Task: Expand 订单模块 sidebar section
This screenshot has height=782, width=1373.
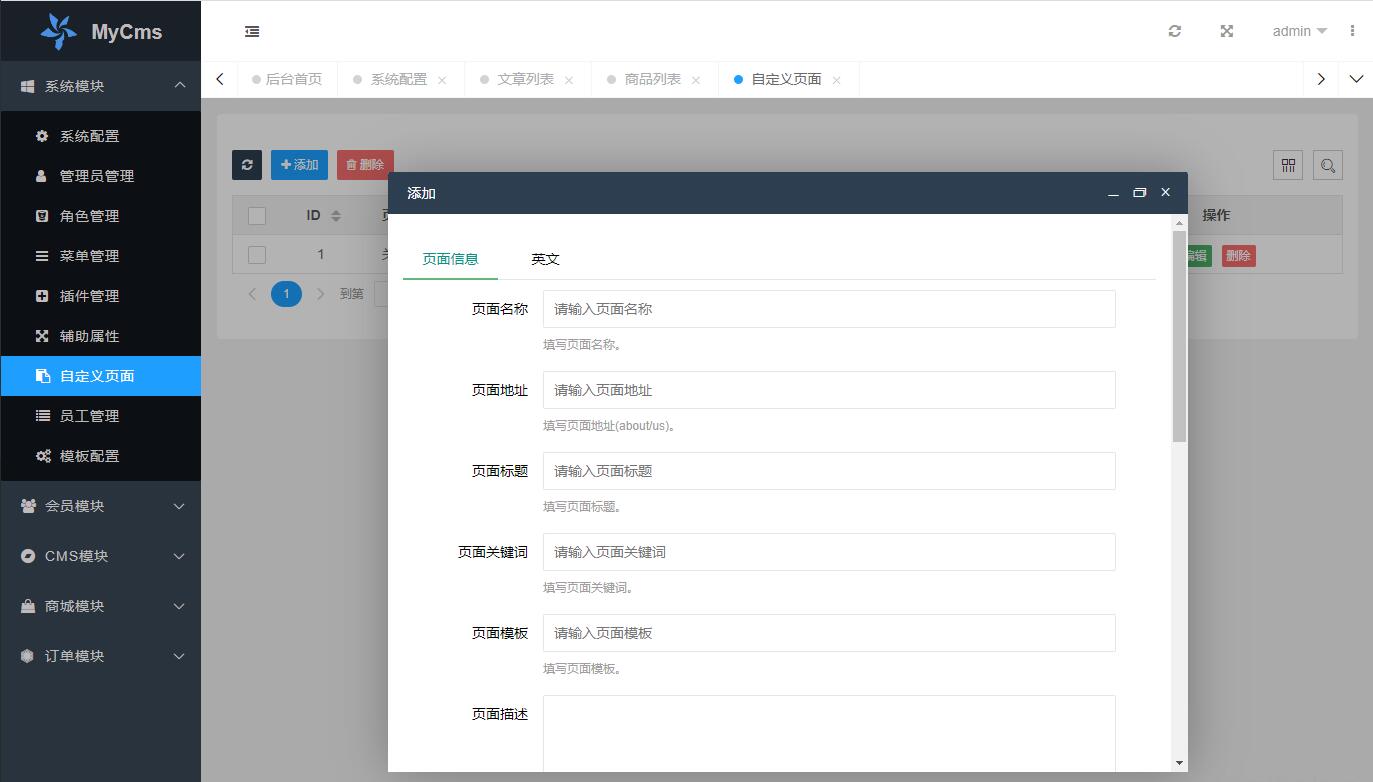Action: tap(100, 656)
